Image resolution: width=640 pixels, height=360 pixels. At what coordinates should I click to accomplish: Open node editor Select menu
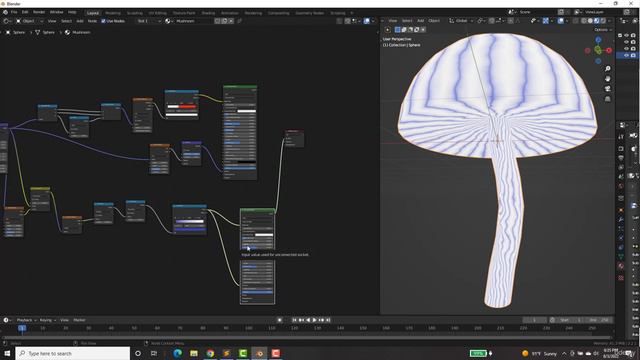tap(66, 21)
